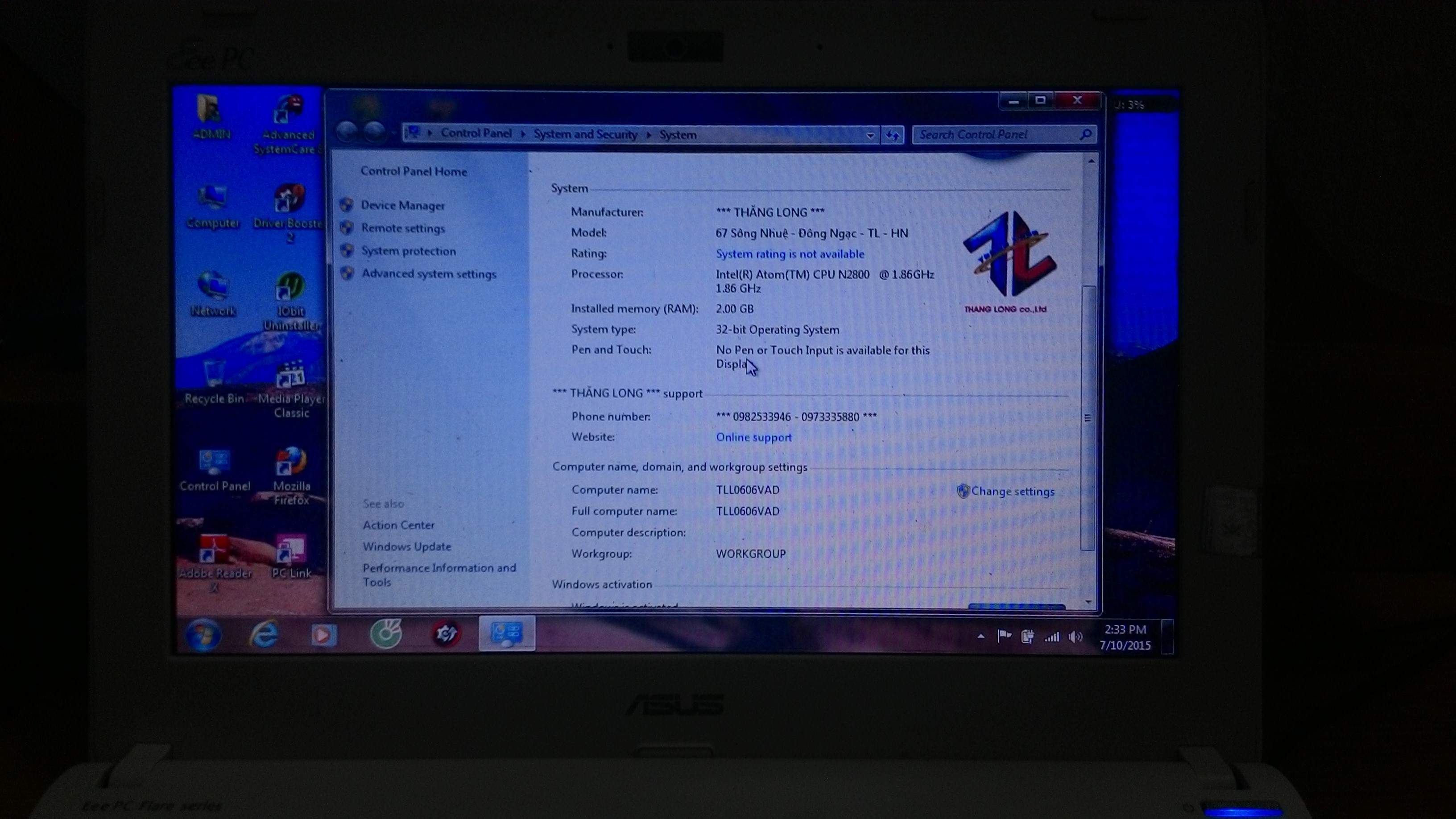Open Advanced system settings
Screen dimensions: 1456x819
(x=429, y=273)
